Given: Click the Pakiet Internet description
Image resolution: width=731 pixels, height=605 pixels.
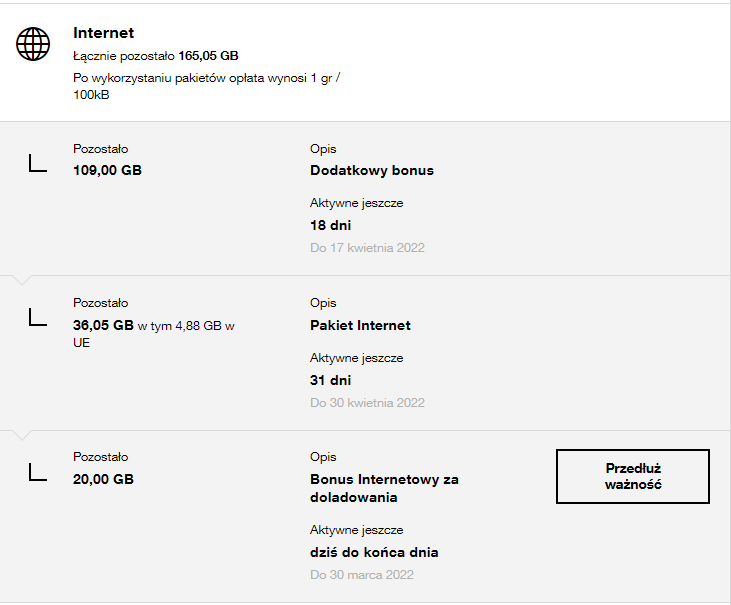Looking at the screenshot, I should 360,325.
